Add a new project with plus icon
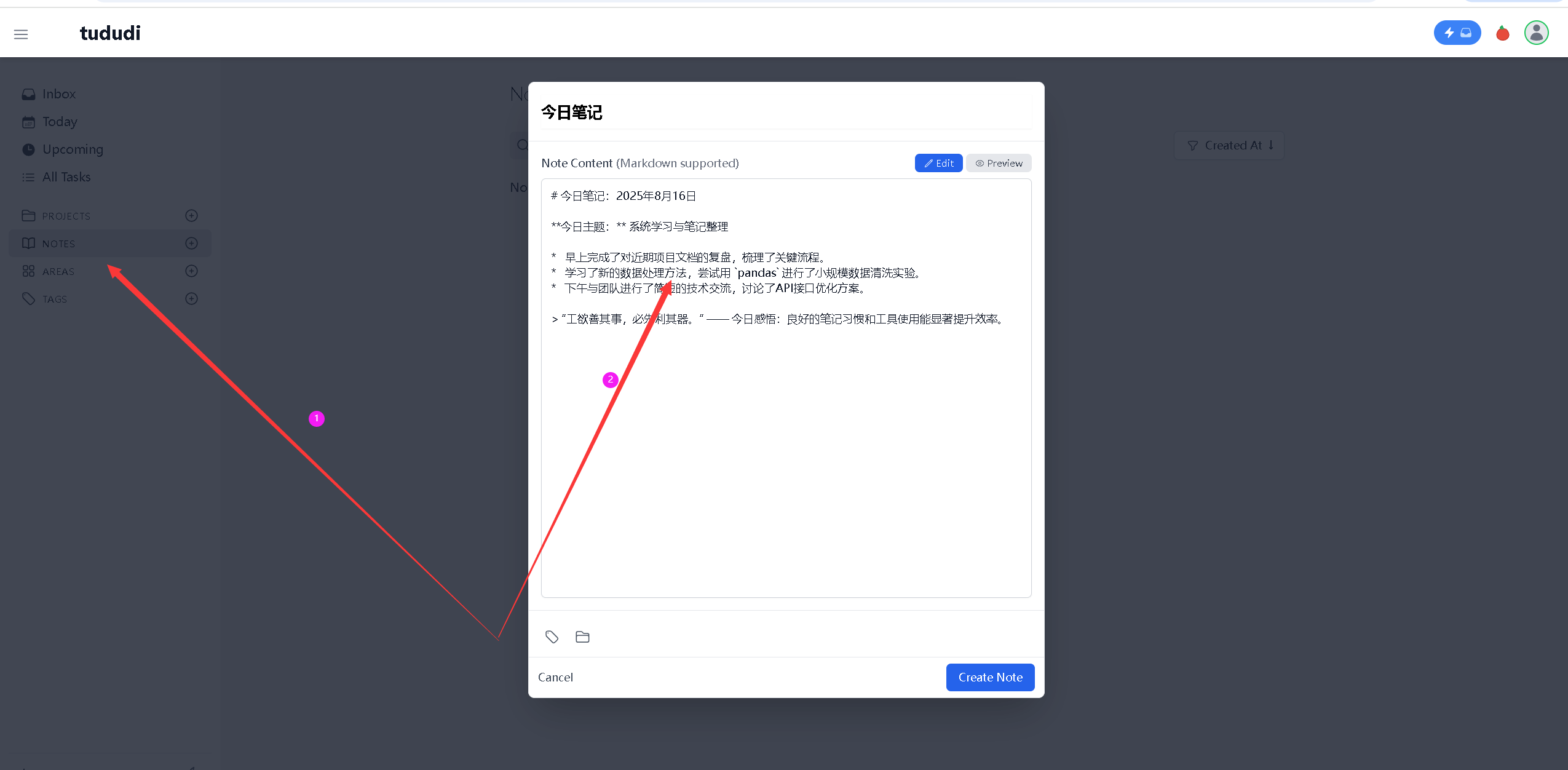Viewport: 1568px width, 770px height. [191, 215]
